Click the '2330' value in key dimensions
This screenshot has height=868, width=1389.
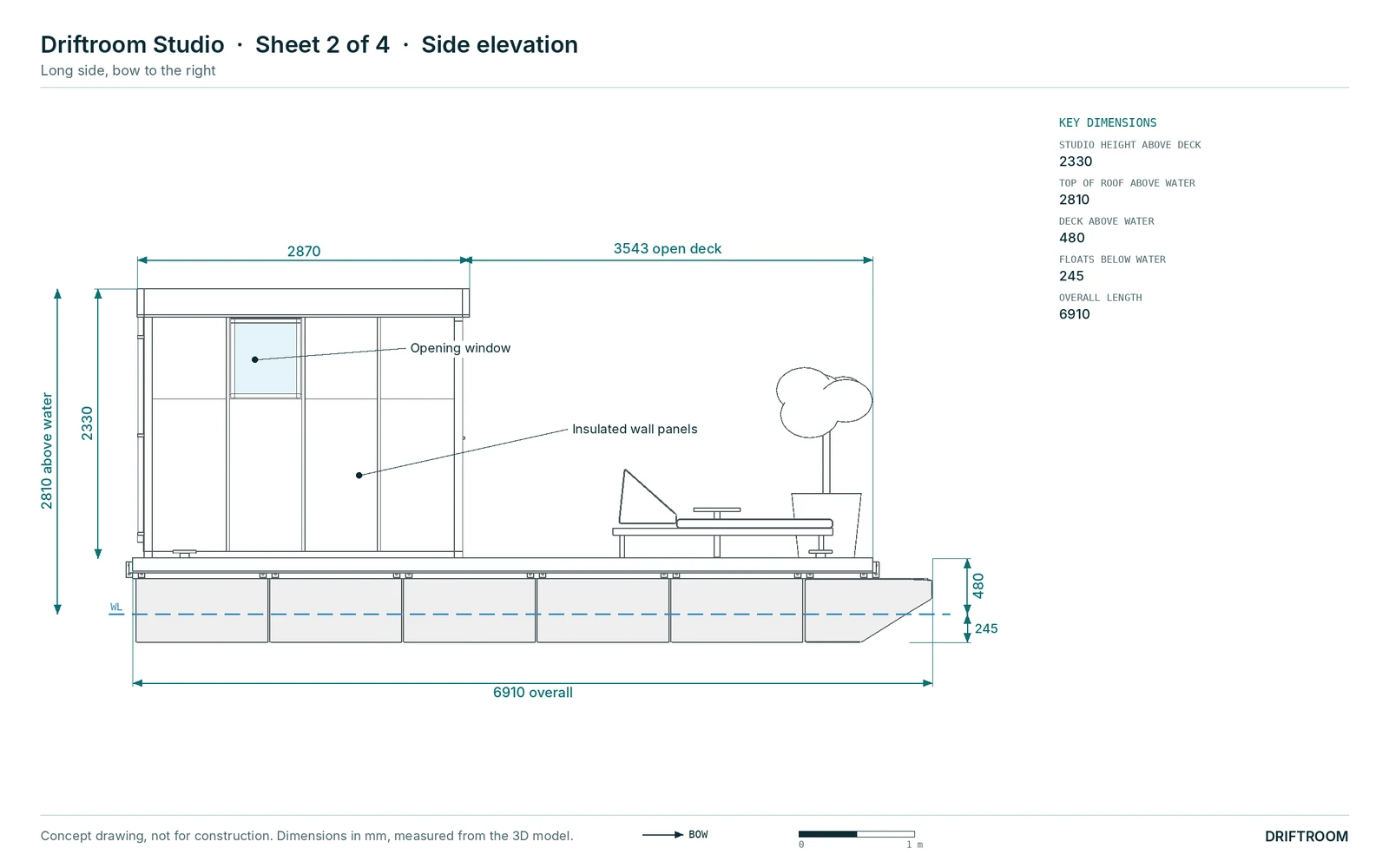pyautogui.click(x=1076, y=161)
